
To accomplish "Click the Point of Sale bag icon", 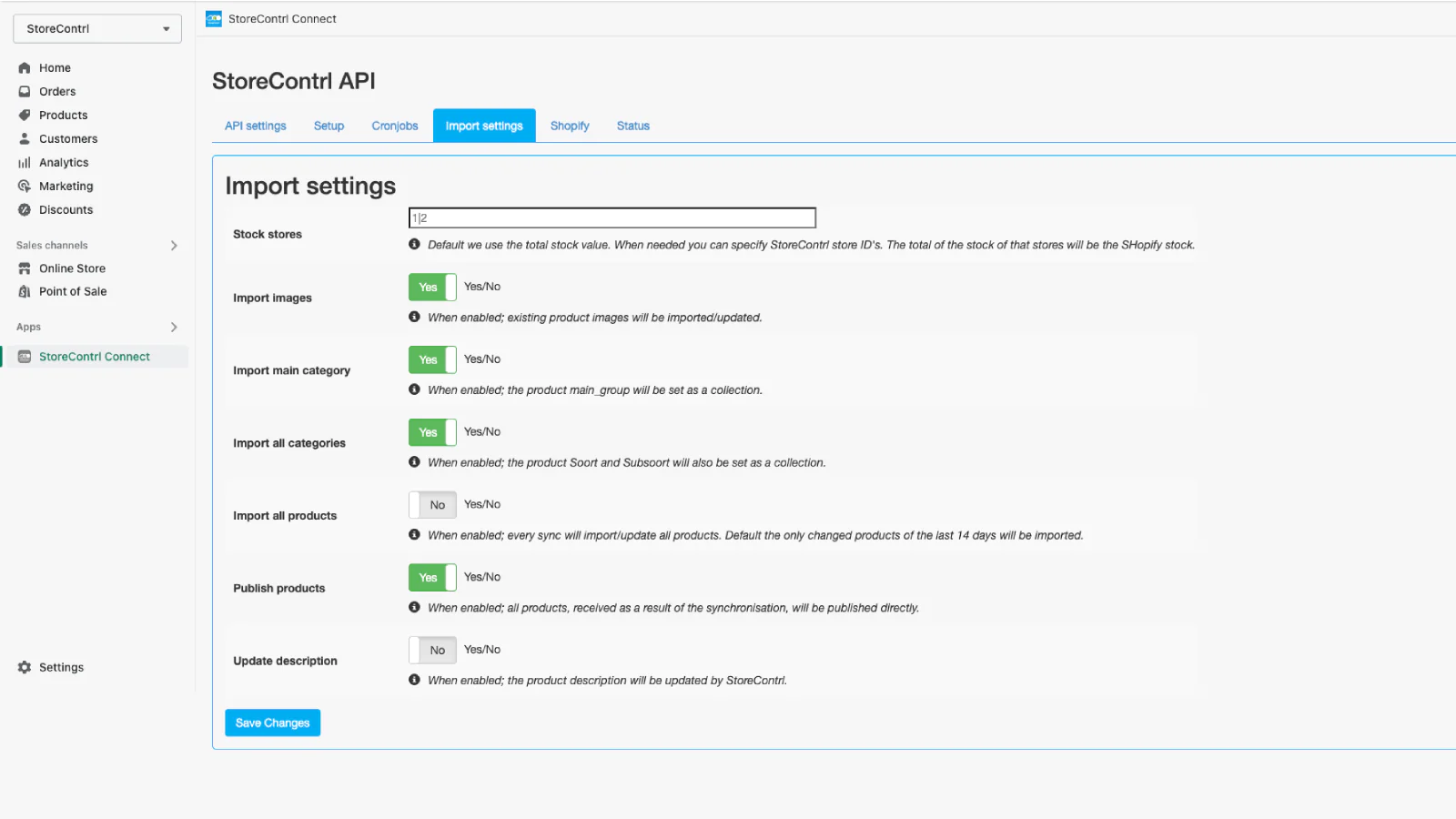I will click(x=25, y=292).
